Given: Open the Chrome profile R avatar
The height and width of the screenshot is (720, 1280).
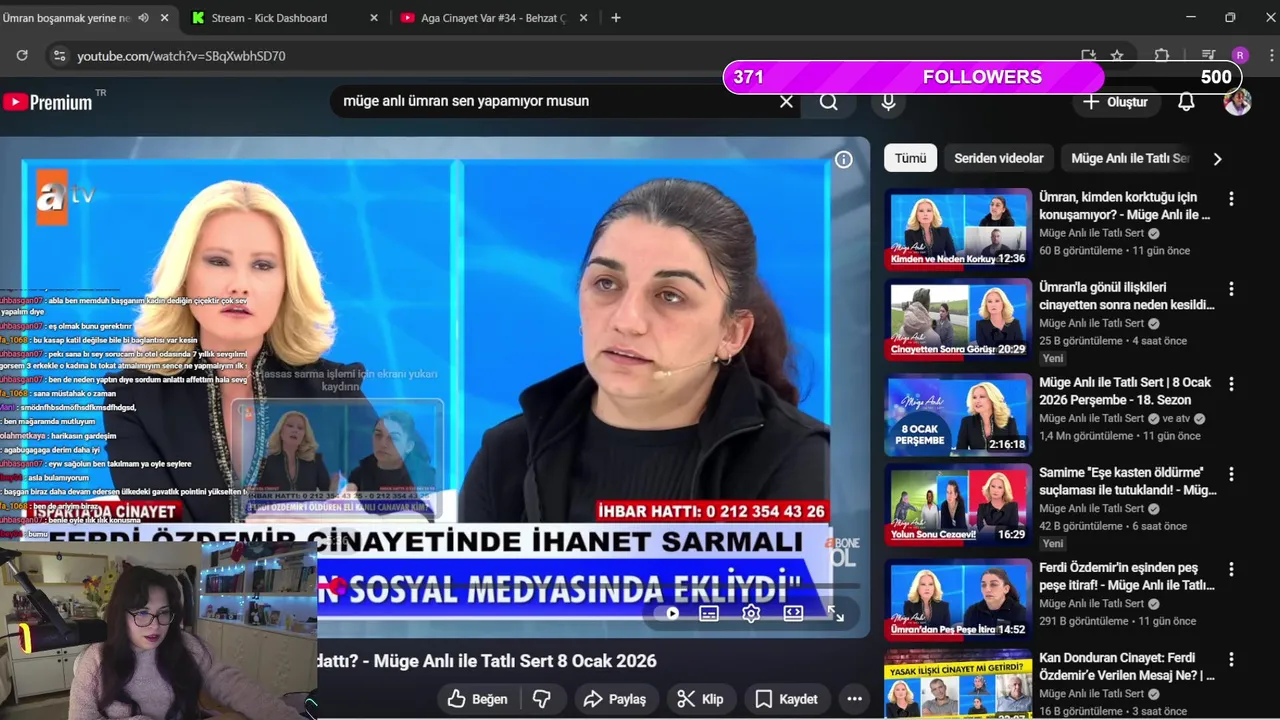Looking at the screenshot, I should (1240, 56).
